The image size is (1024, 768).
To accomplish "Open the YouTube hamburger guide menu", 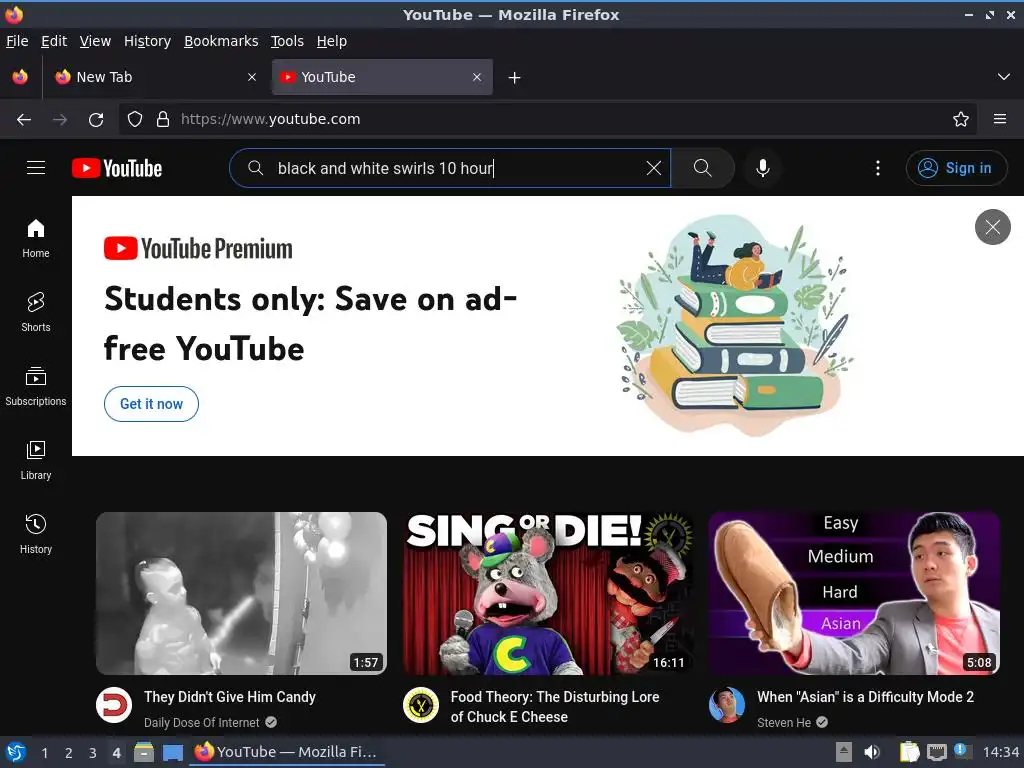I will [36, 168].
